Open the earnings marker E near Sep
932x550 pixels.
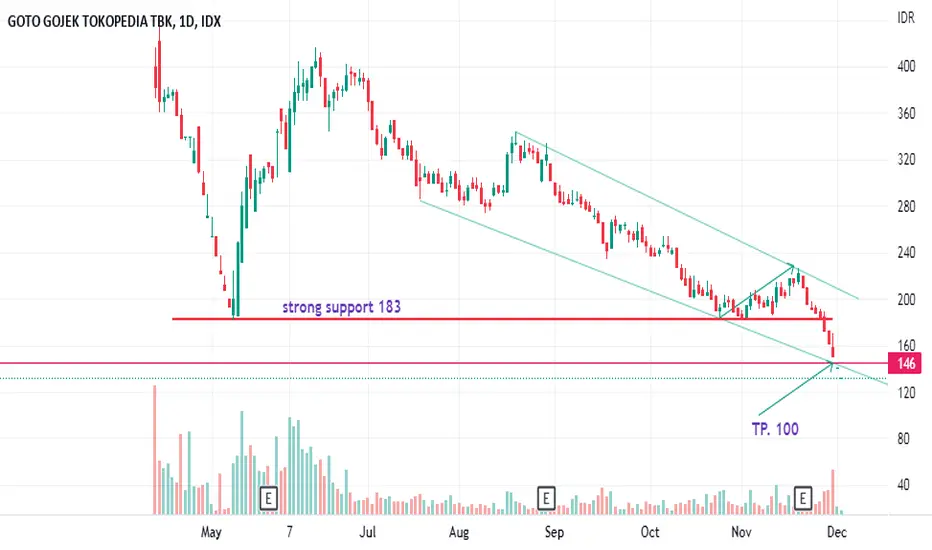pos(546,498)
